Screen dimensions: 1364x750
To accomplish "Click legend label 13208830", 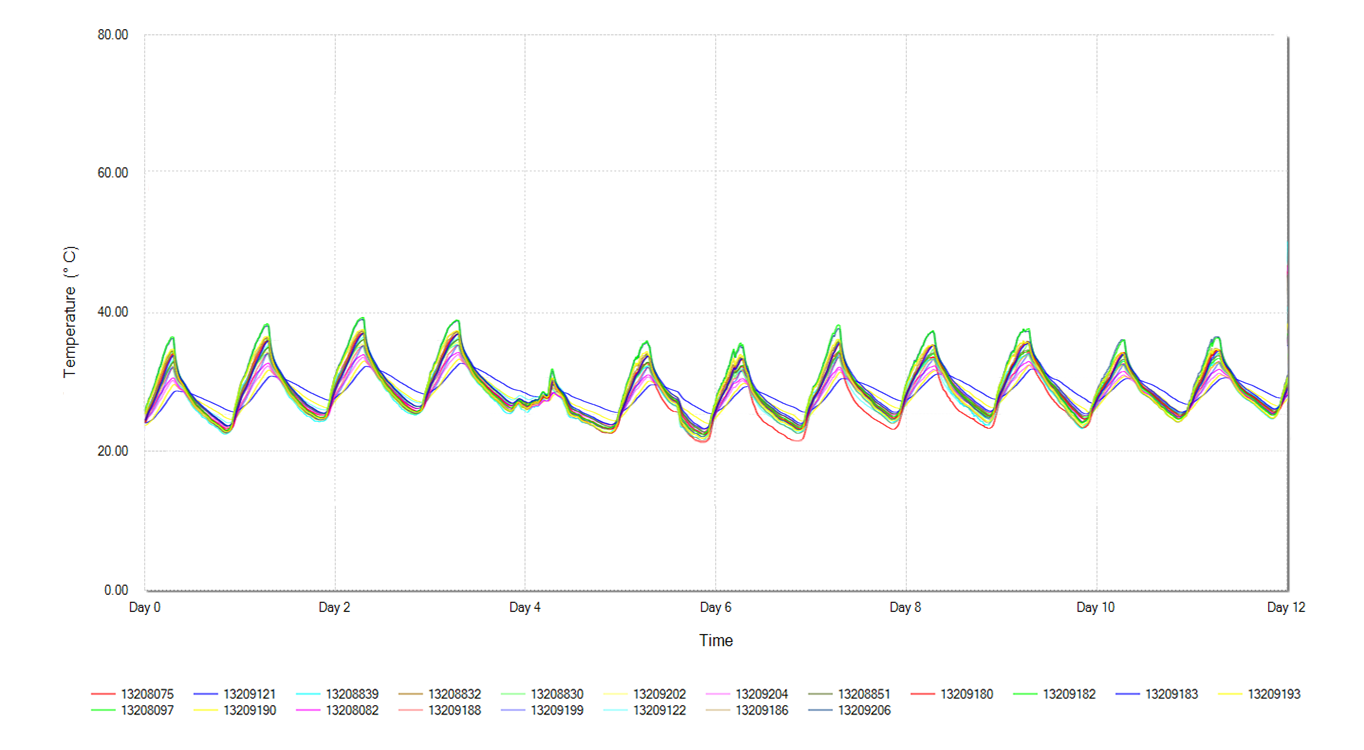I will [x=557, y=694].
